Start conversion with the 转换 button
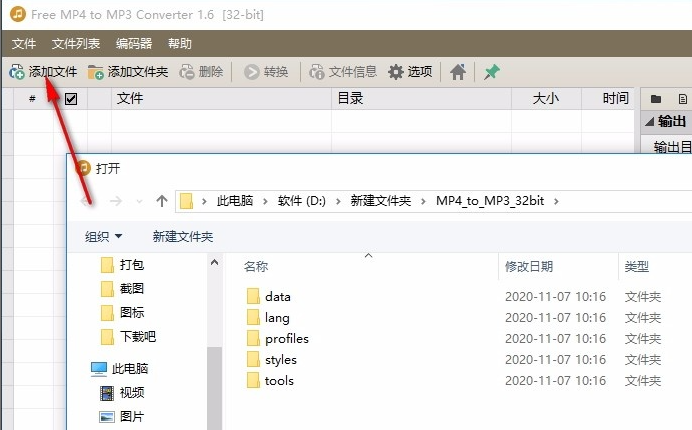This screenshot has height=430, width=692. tap(266, 72)
